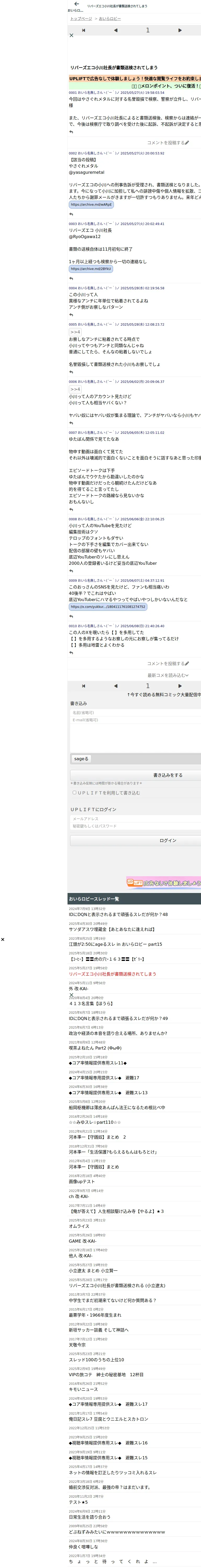Screen dimensions: 201x1568
Task: Open thread 江頭が2:50にageるスレ part15
Action: [x=115, y=945]
